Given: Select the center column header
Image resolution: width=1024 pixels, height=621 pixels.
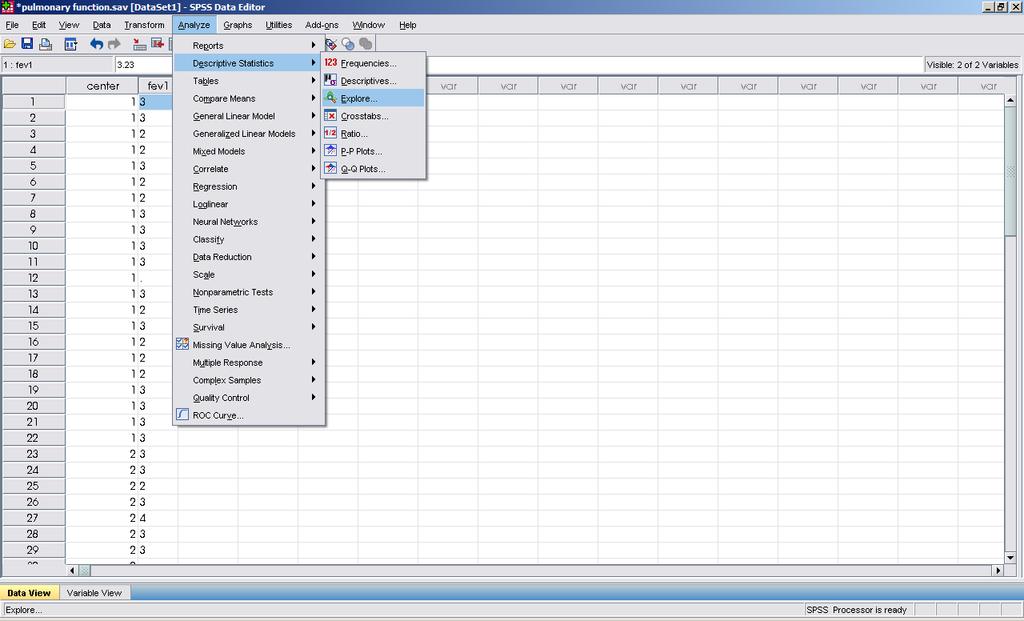Looking at the screenshot, I should (103, 86).
